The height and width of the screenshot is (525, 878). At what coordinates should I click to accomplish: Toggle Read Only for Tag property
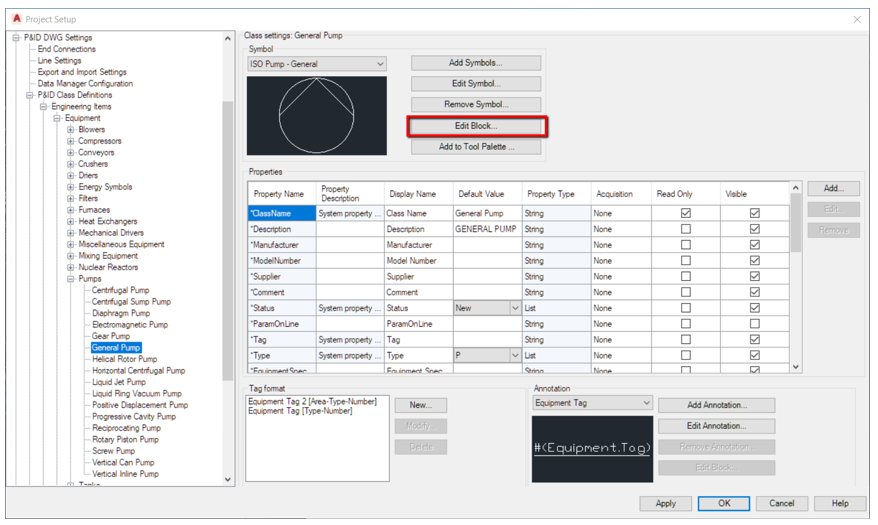click(x=685, y=339)
